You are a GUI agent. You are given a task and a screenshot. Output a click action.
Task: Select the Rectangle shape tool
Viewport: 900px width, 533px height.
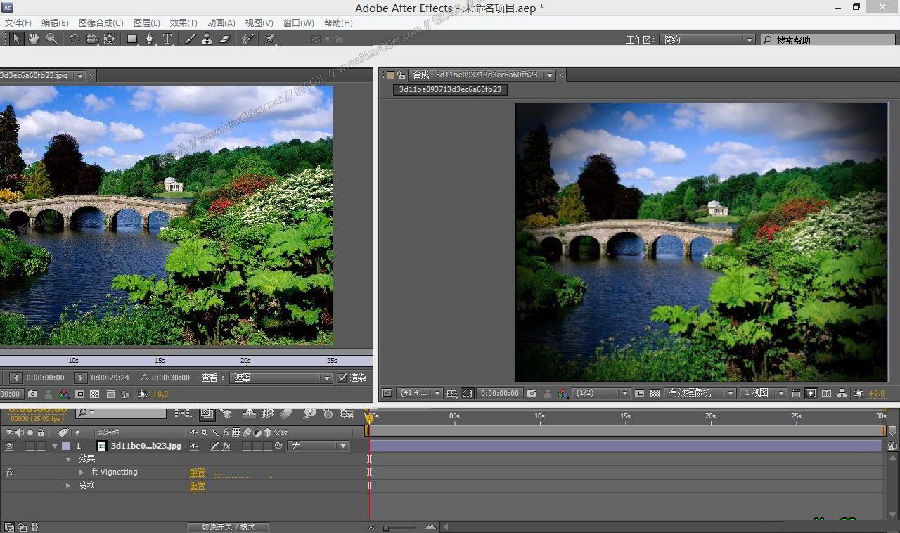coord(131,39)
